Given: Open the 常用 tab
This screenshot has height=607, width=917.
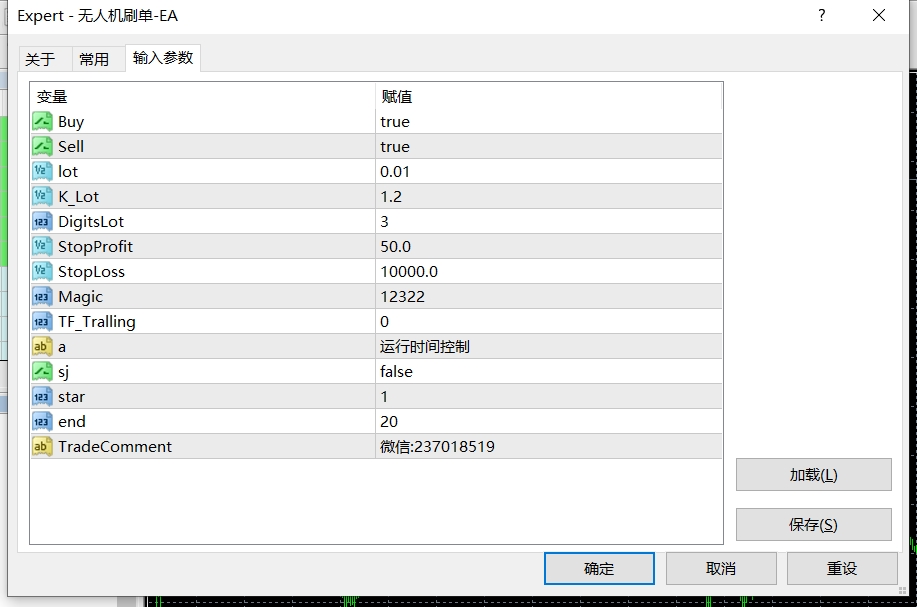Looking at the screenshot, I should 94,59.
